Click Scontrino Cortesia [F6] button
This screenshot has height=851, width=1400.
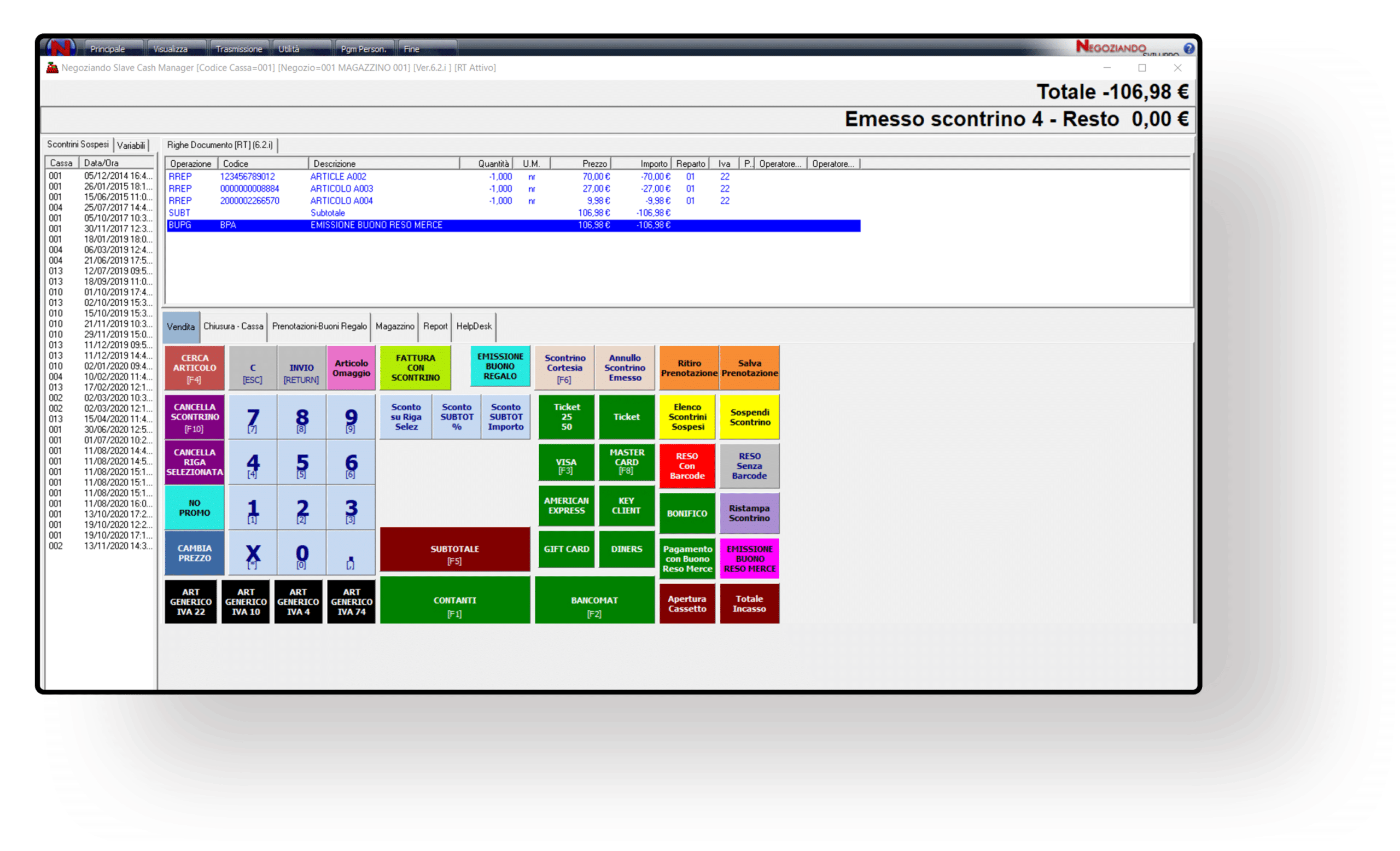pyautogui.click(x=565, y=368)
